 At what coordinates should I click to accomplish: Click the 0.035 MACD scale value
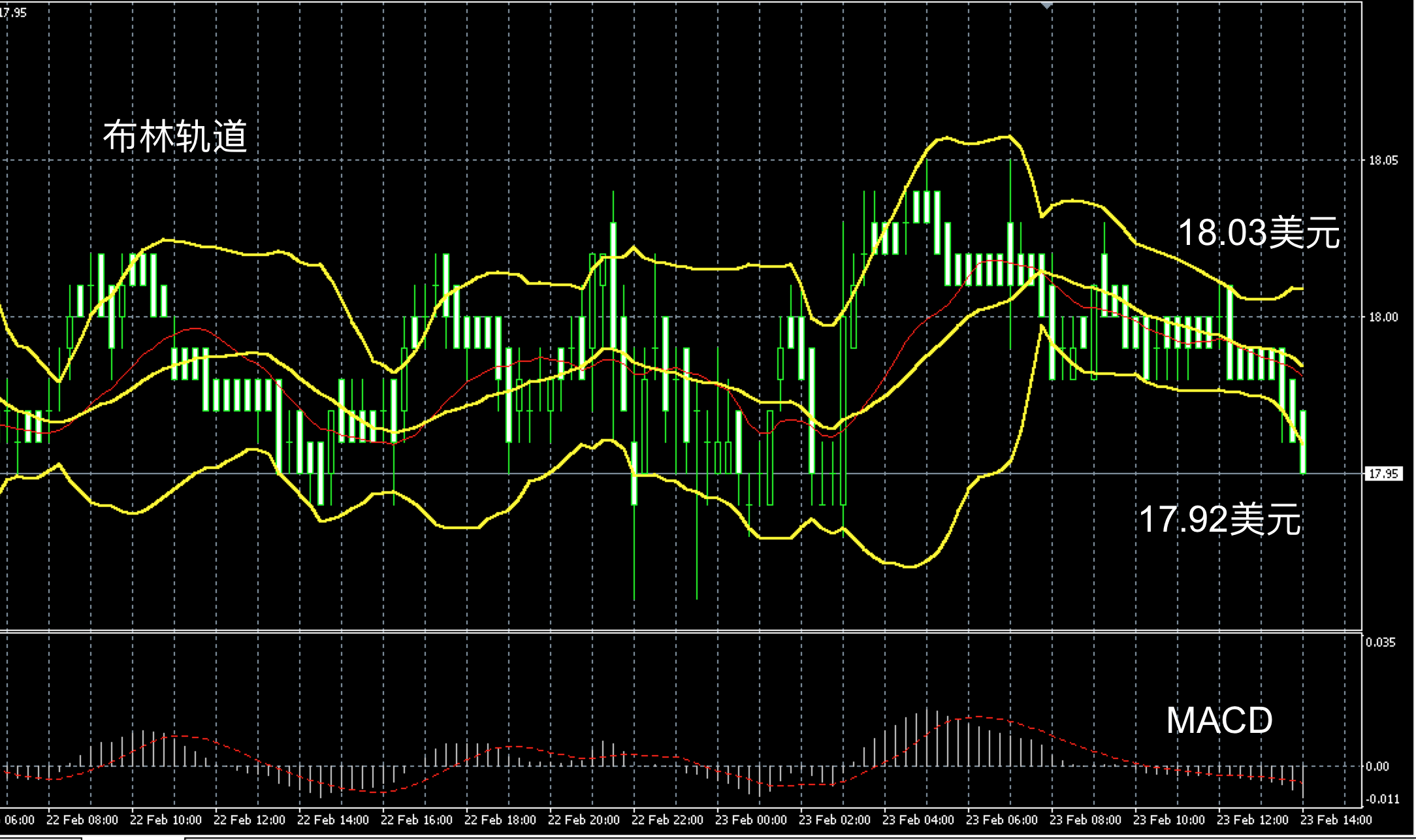pos(1380,642)
